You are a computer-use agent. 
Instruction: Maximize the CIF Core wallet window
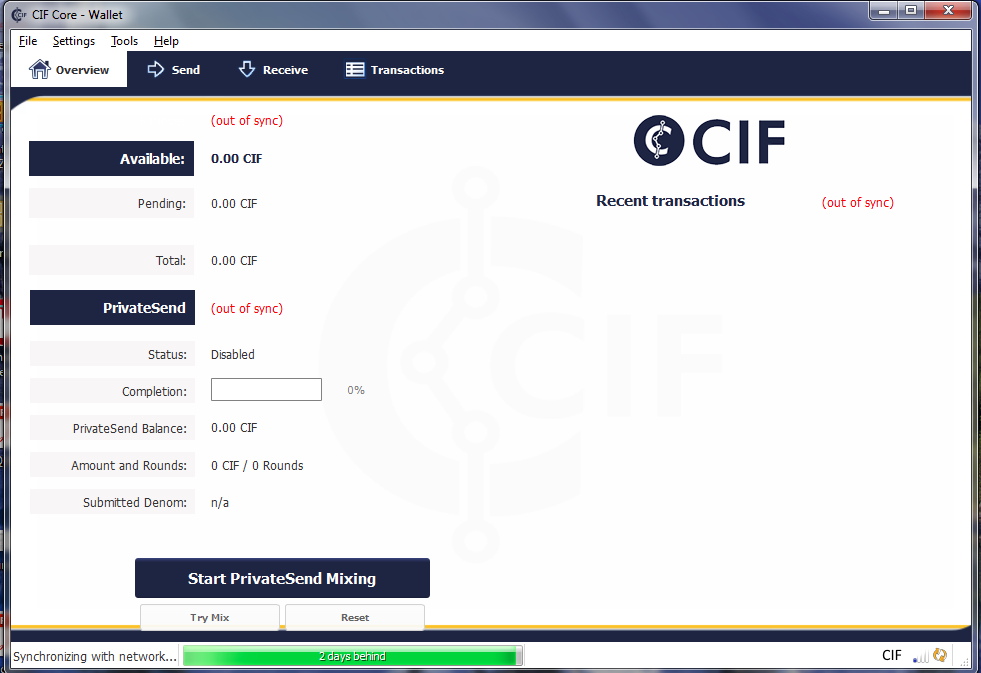[911, 11]
